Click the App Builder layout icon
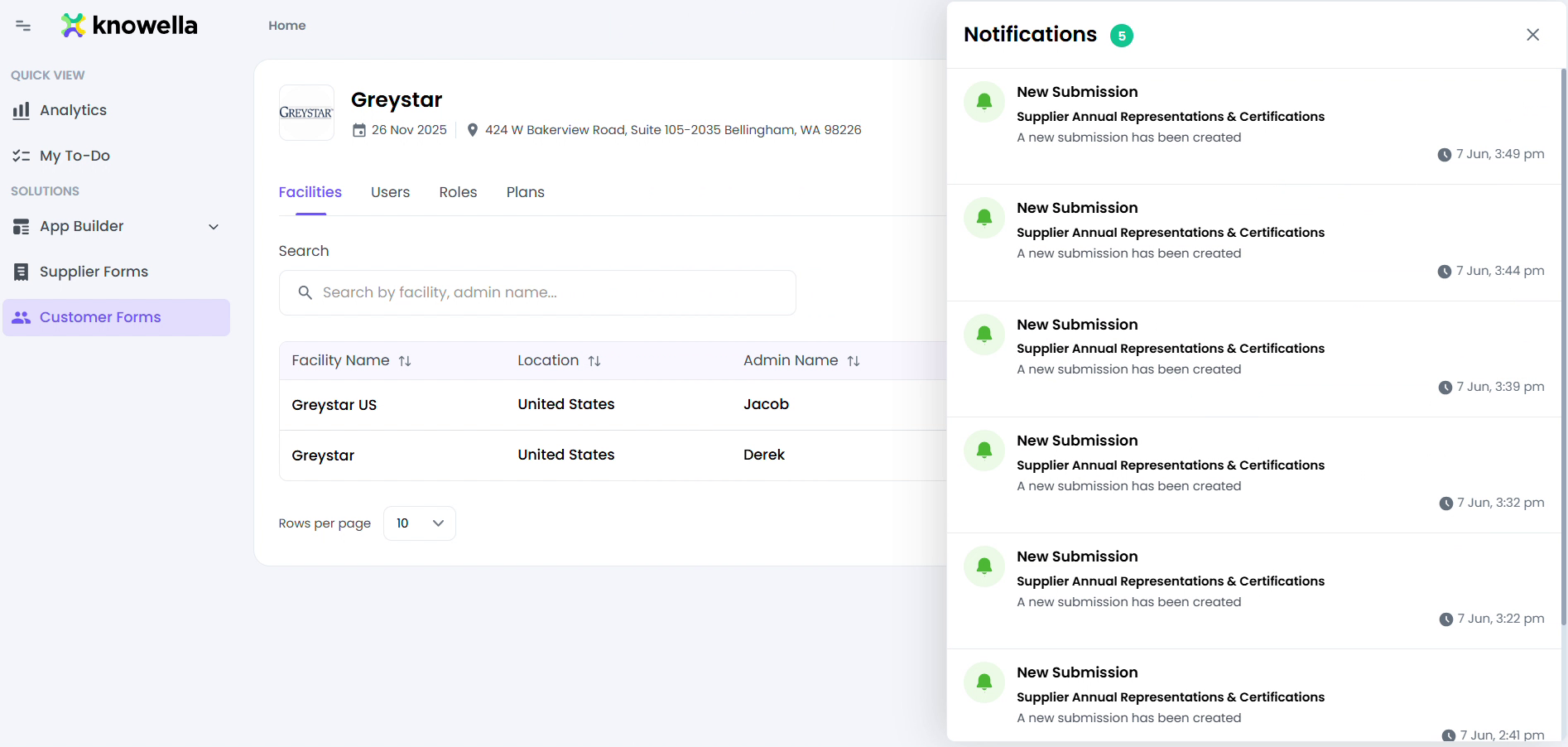Image resolution: width=1568 pixels, height=747 pixels. click(22, 227)
